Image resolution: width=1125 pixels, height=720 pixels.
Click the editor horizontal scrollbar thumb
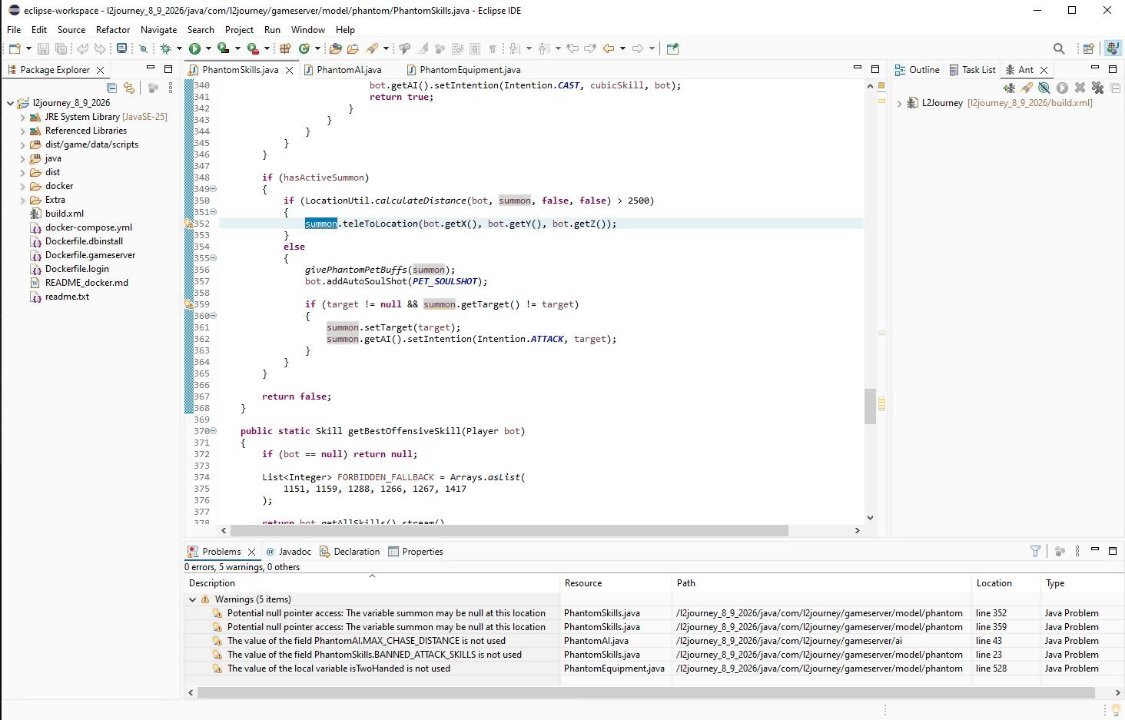509,531
